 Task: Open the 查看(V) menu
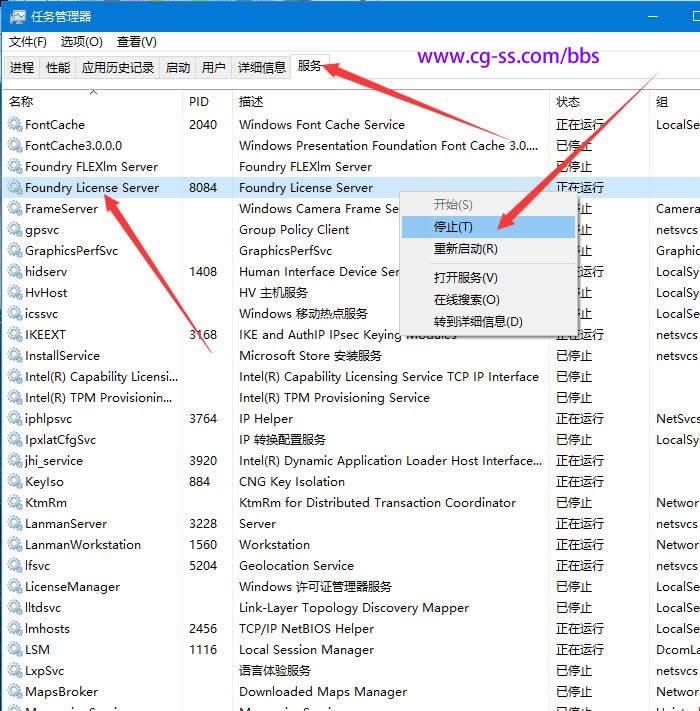pyautogui.click(x=137, y=42)
